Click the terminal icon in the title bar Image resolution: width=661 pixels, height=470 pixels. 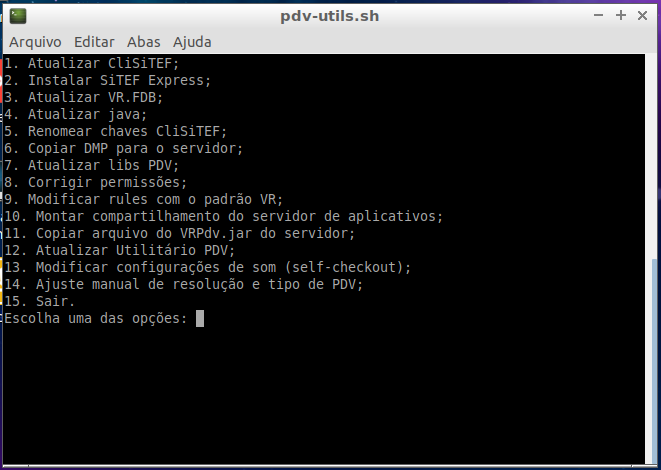pyautogui.click(x=18, y=16)
